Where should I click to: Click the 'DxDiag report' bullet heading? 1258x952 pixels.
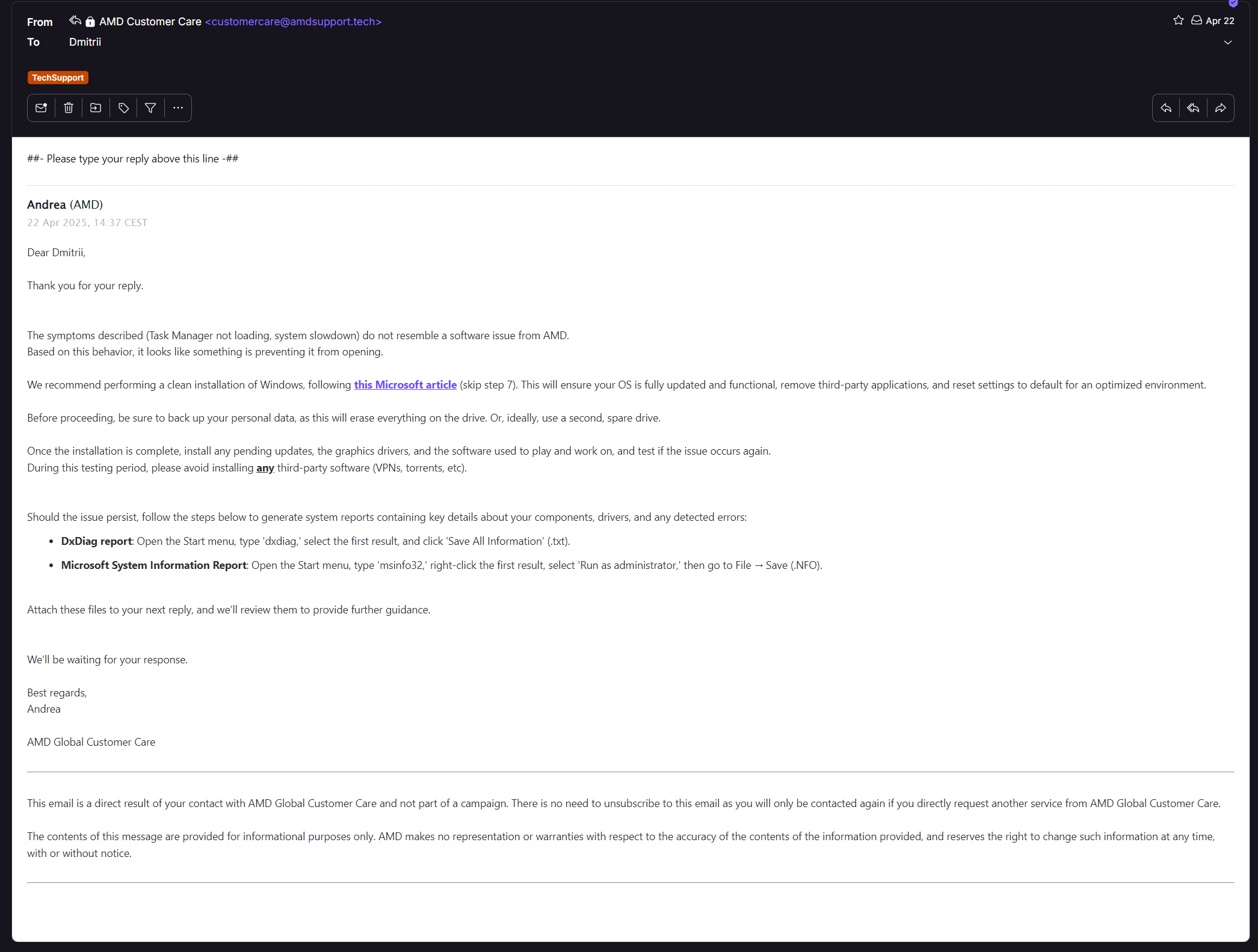[96, 541]
